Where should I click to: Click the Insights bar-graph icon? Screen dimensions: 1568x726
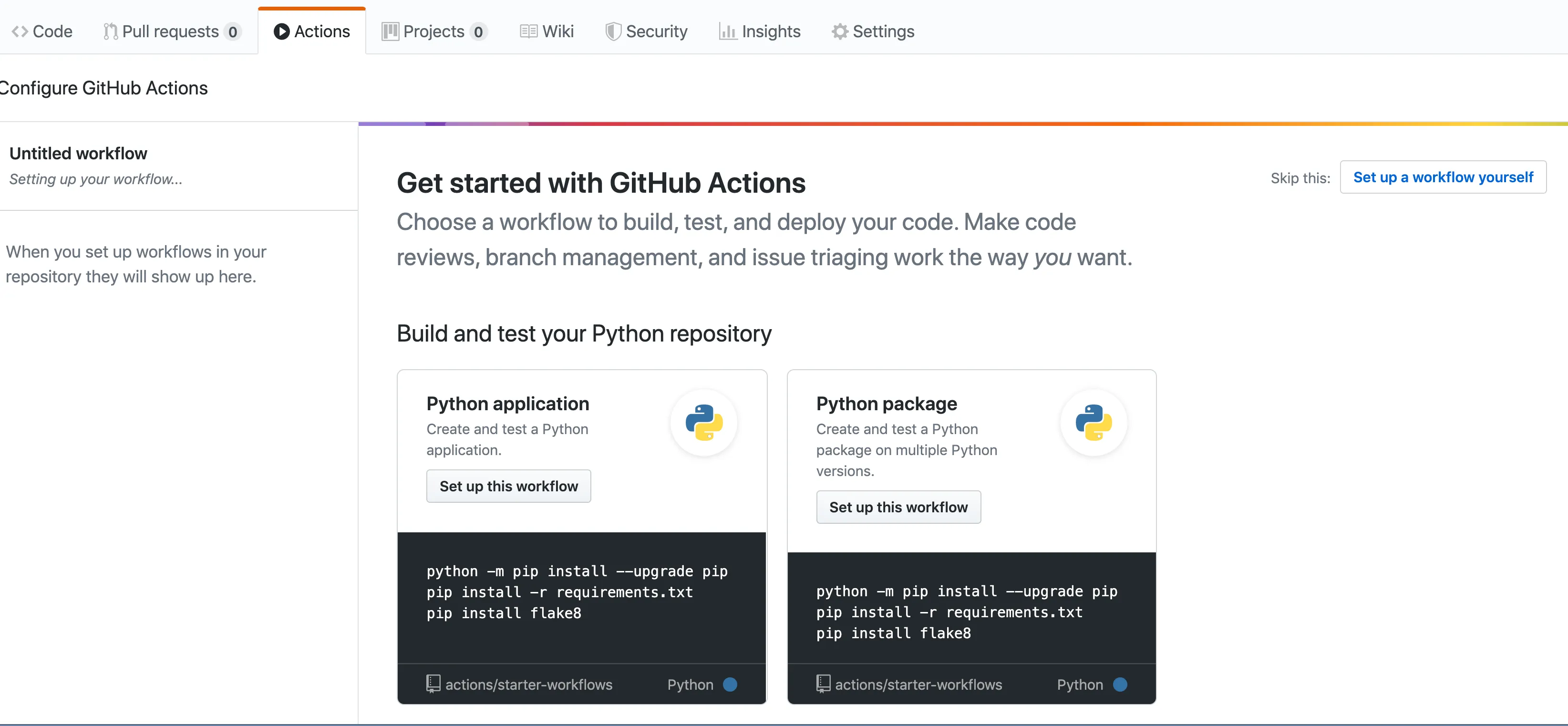pyautogui.click(x=728, y=31)
